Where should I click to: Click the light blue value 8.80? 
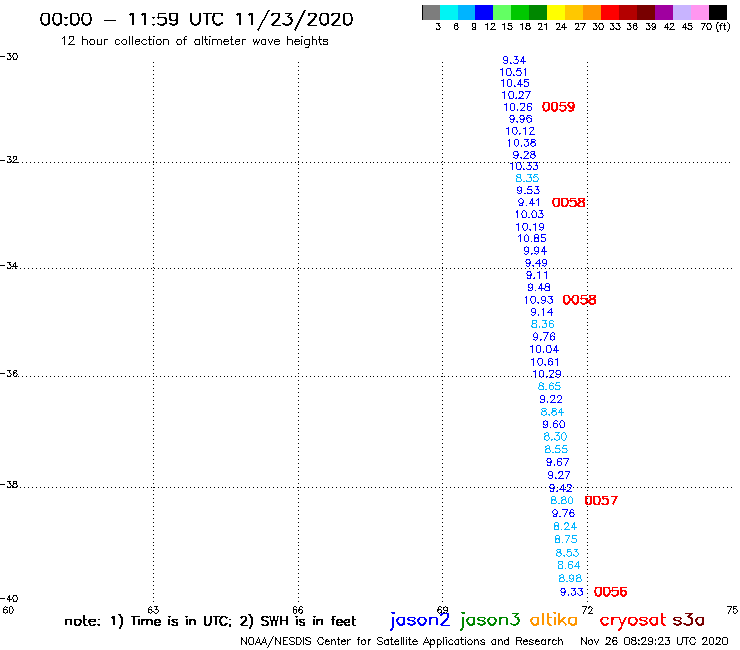pos(562,500)
